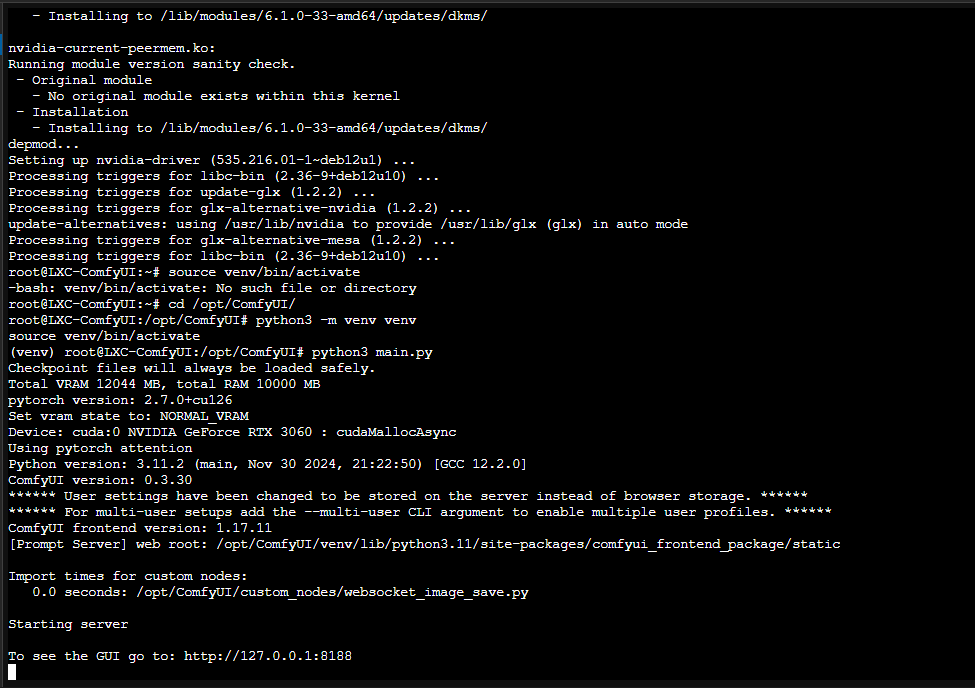
Task: Click the "Set vram state to: NORMAL_VRAM" line
Action: coord(128,416)
